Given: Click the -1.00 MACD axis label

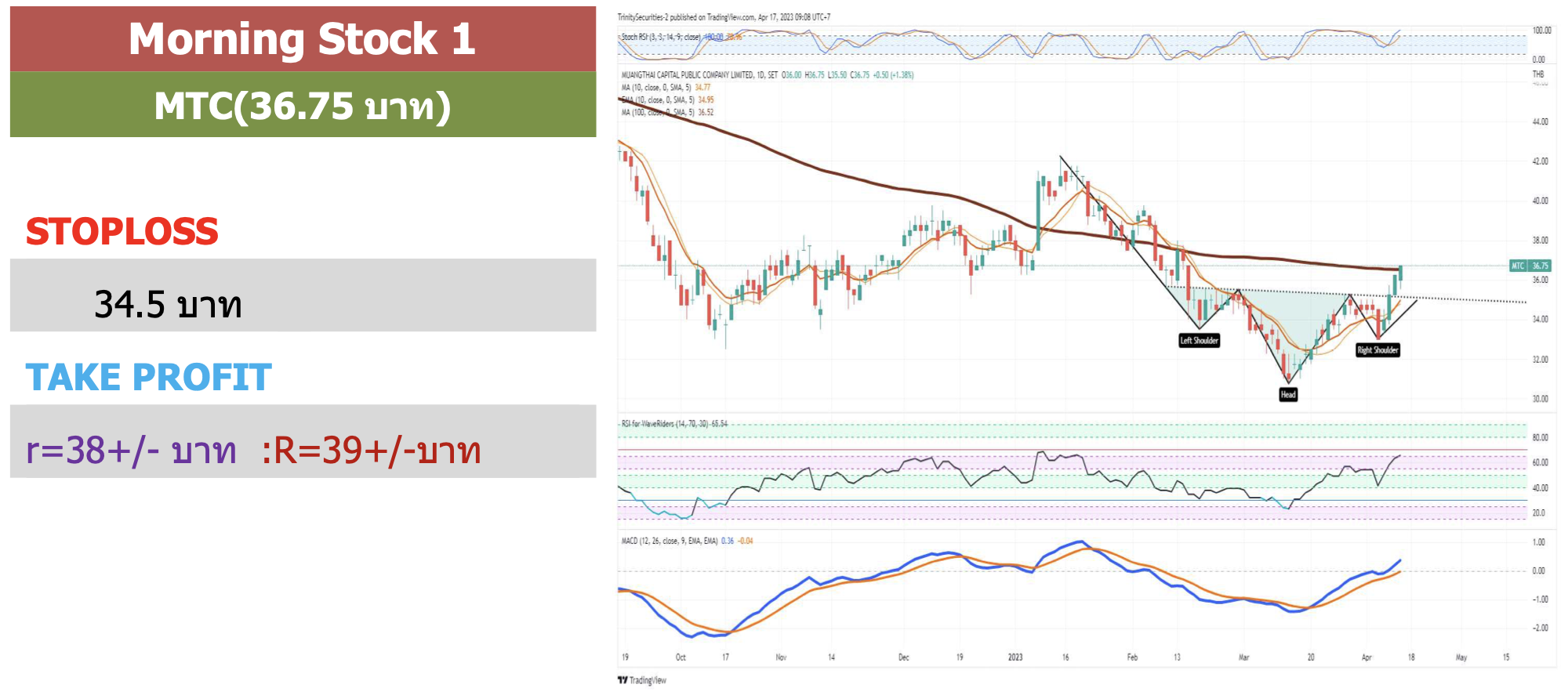Looking at the screenshot, I should click(x=1539, y=599).
